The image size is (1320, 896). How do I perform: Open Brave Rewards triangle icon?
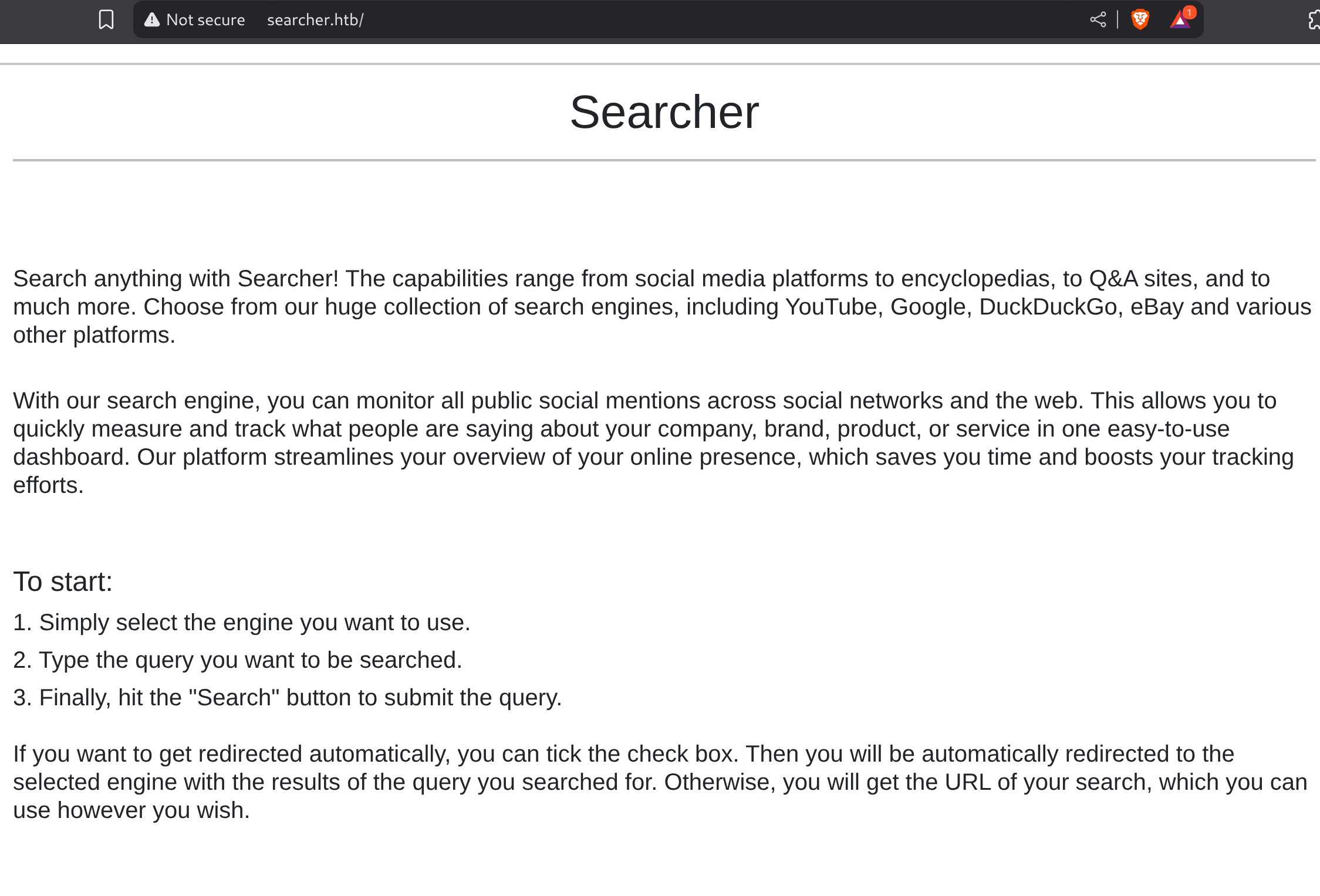[x=1180, y=21]
